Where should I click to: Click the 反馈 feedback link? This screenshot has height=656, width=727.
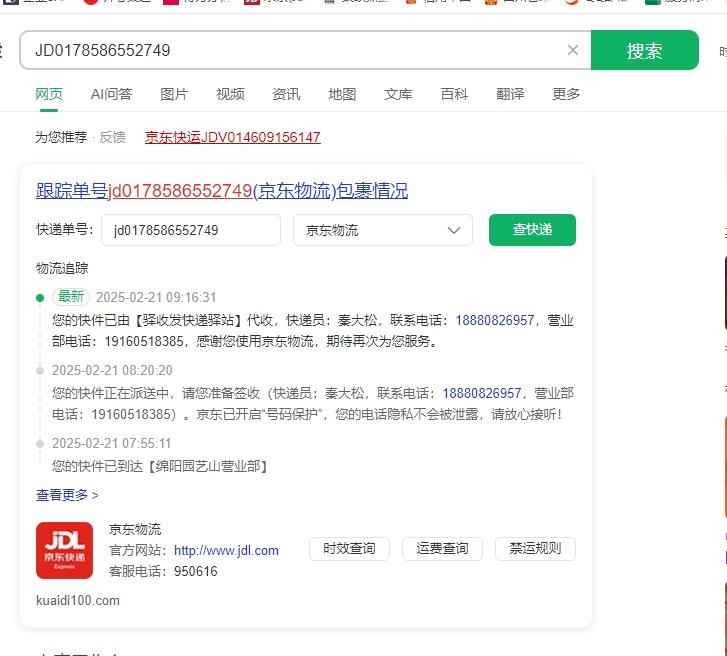click(x=112, y=137)
